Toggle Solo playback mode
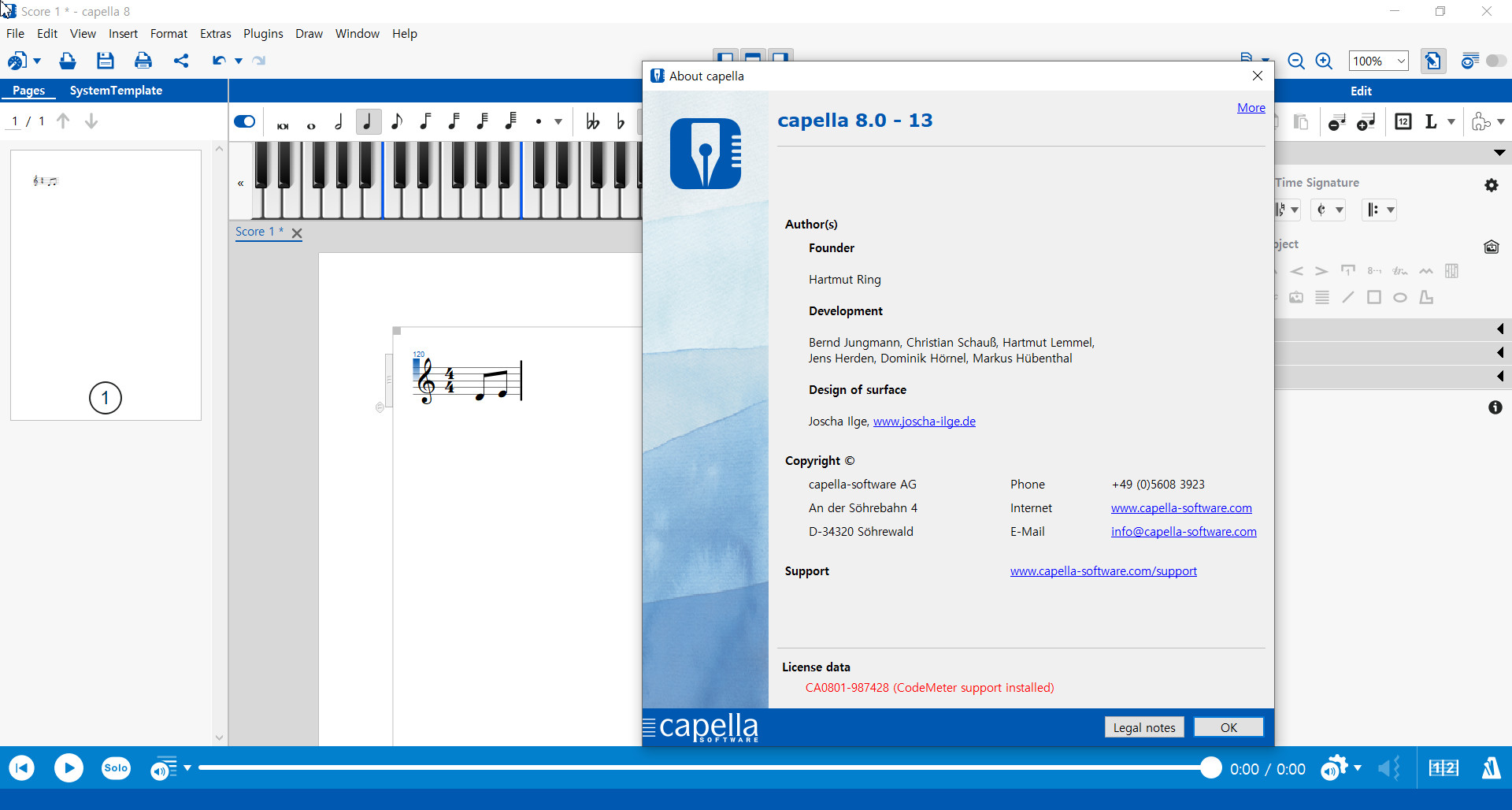Viewport: 1512px width, 810px height. pos(116,768)
